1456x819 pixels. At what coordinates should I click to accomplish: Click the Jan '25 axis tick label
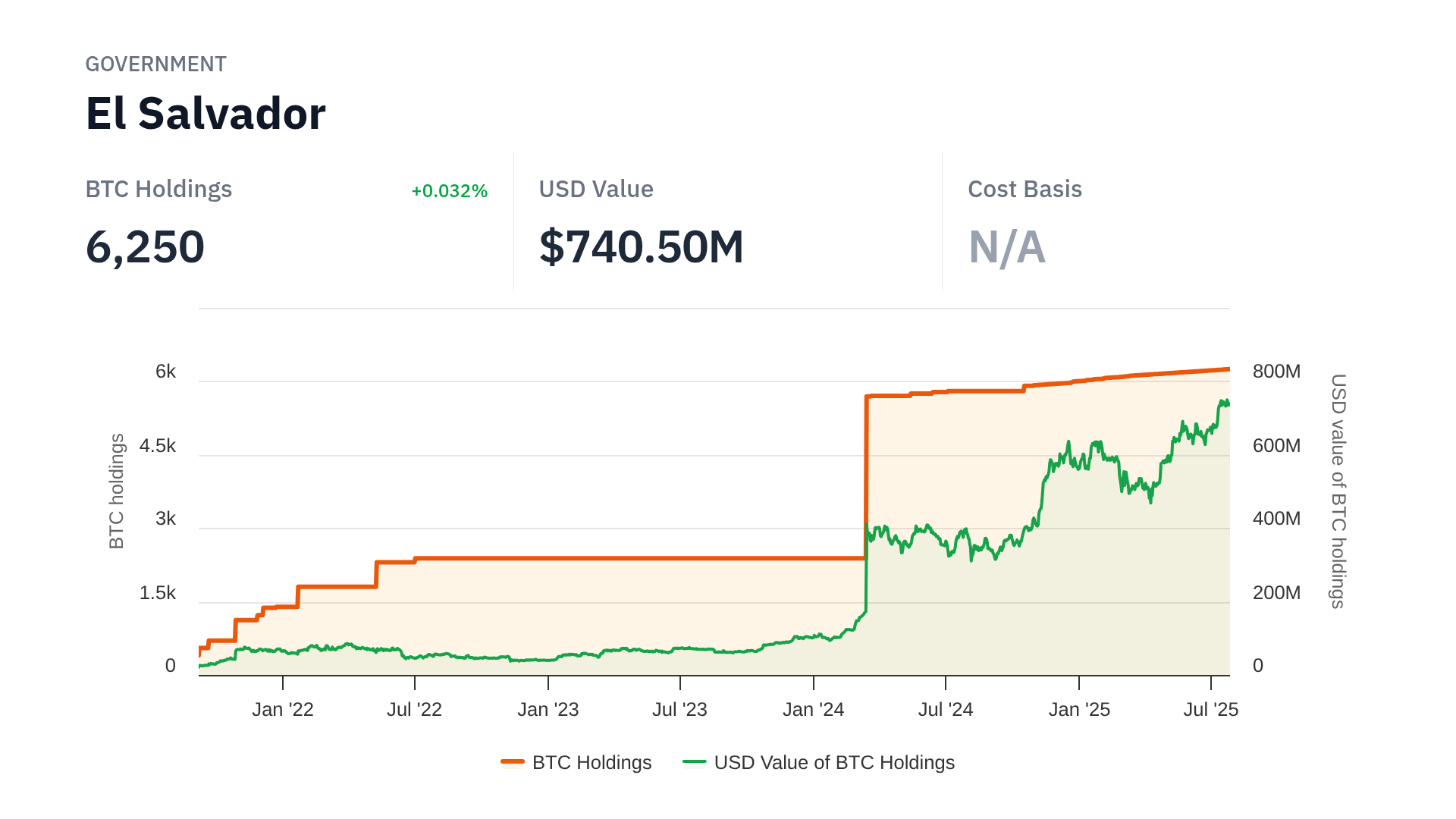[1078, 710]
